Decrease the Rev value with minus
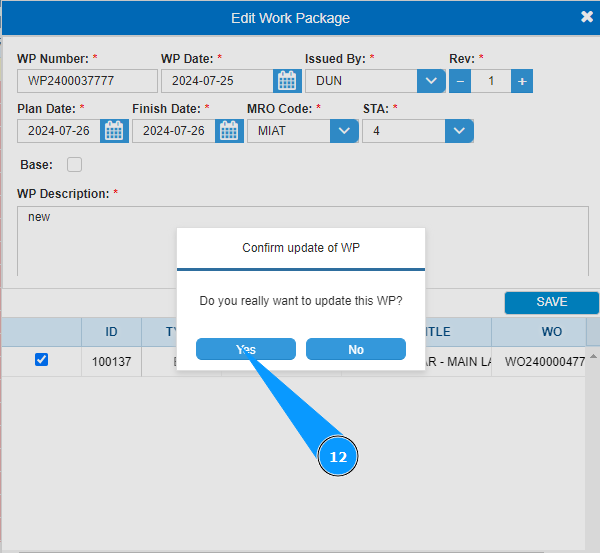The height and width of the screenshot is (553, 600). [460, 81]
